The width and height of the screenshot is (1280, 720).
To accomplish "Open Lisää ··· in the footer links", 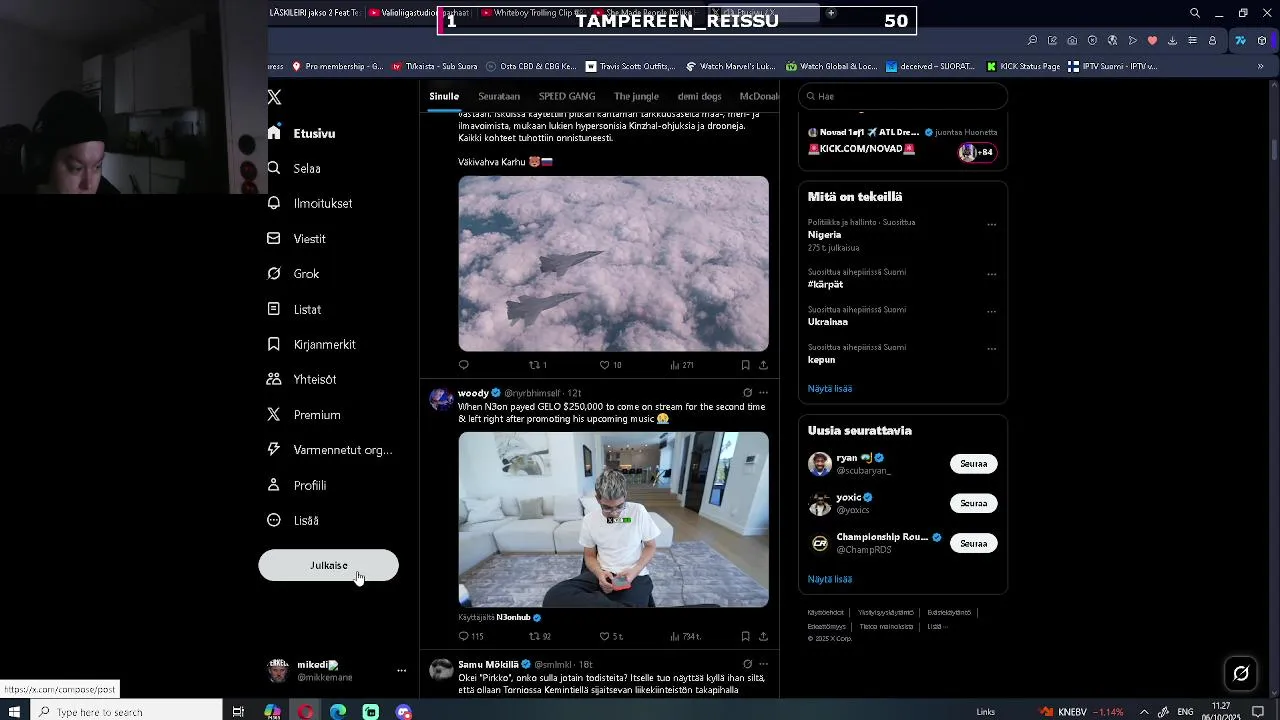I will point(936,626).
